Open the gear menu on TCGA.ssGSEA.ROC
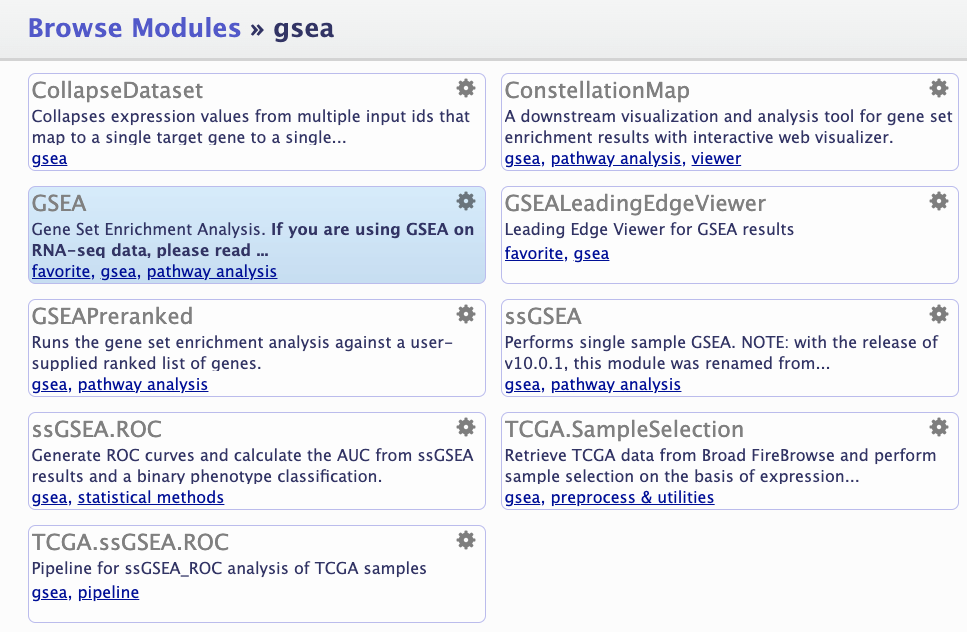Screen dimensions: 967x632 click(465, 539)
